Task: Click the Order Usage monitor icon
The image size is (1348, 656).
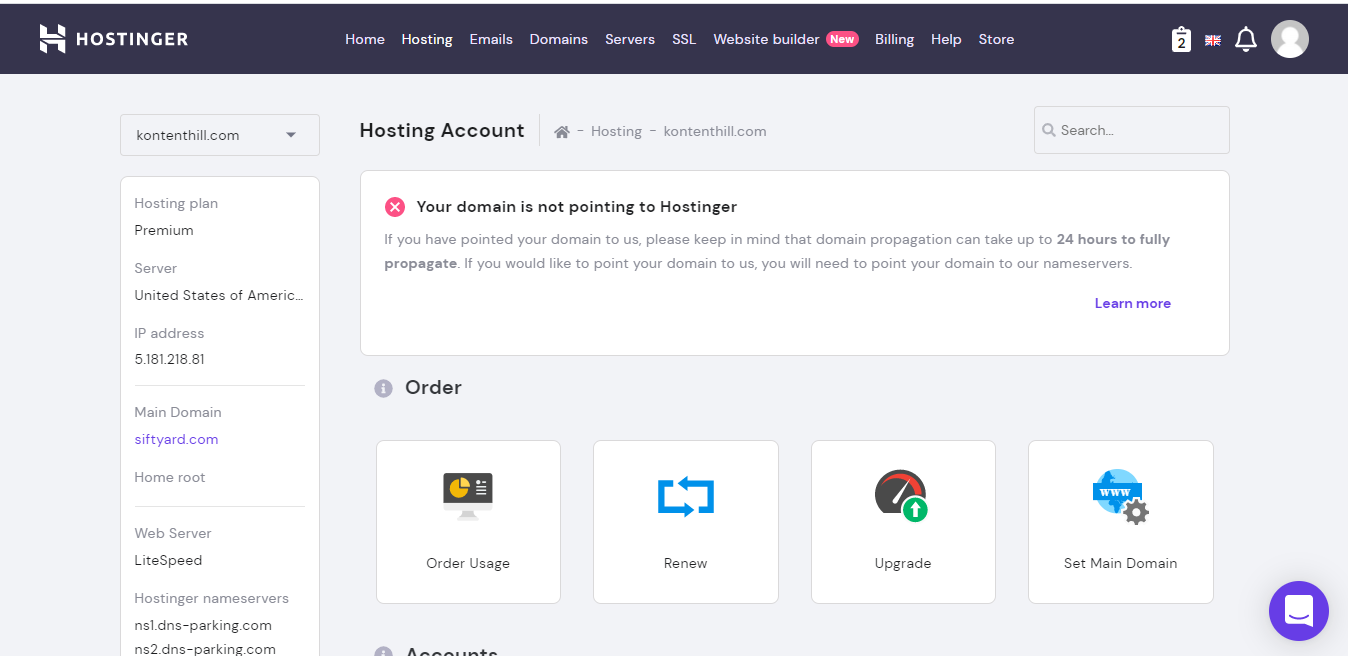Action: tap(468, 496)
